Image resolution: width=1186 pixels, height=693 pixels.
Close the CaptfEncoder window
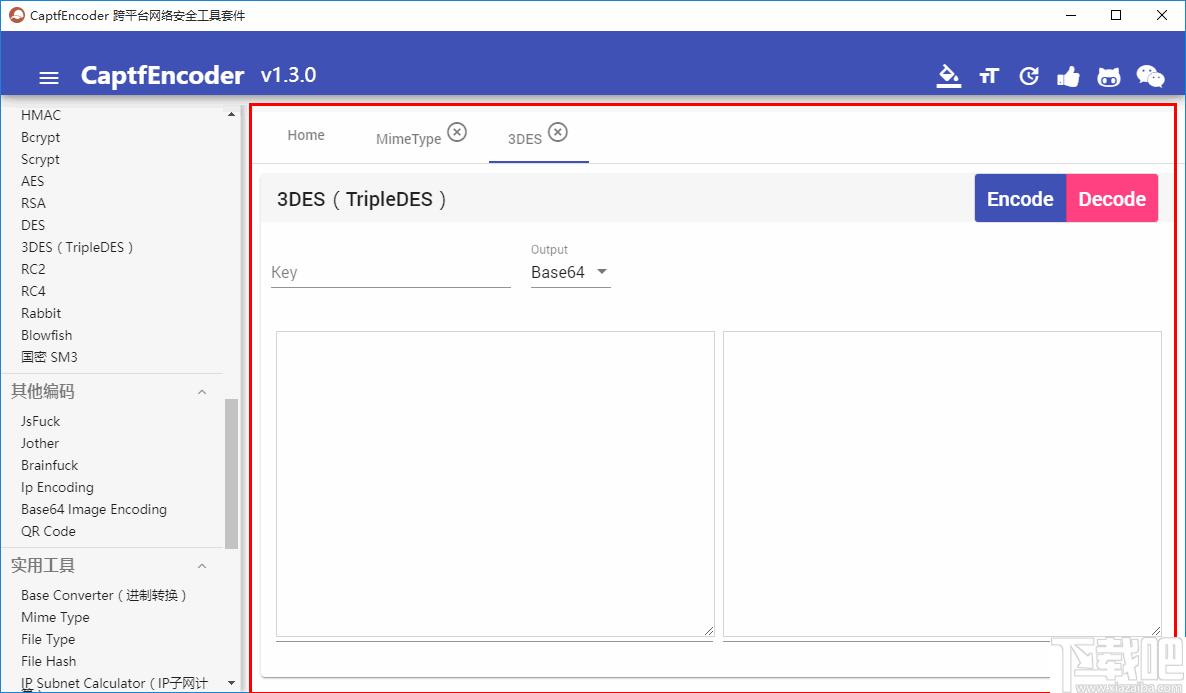point(1162,15)
